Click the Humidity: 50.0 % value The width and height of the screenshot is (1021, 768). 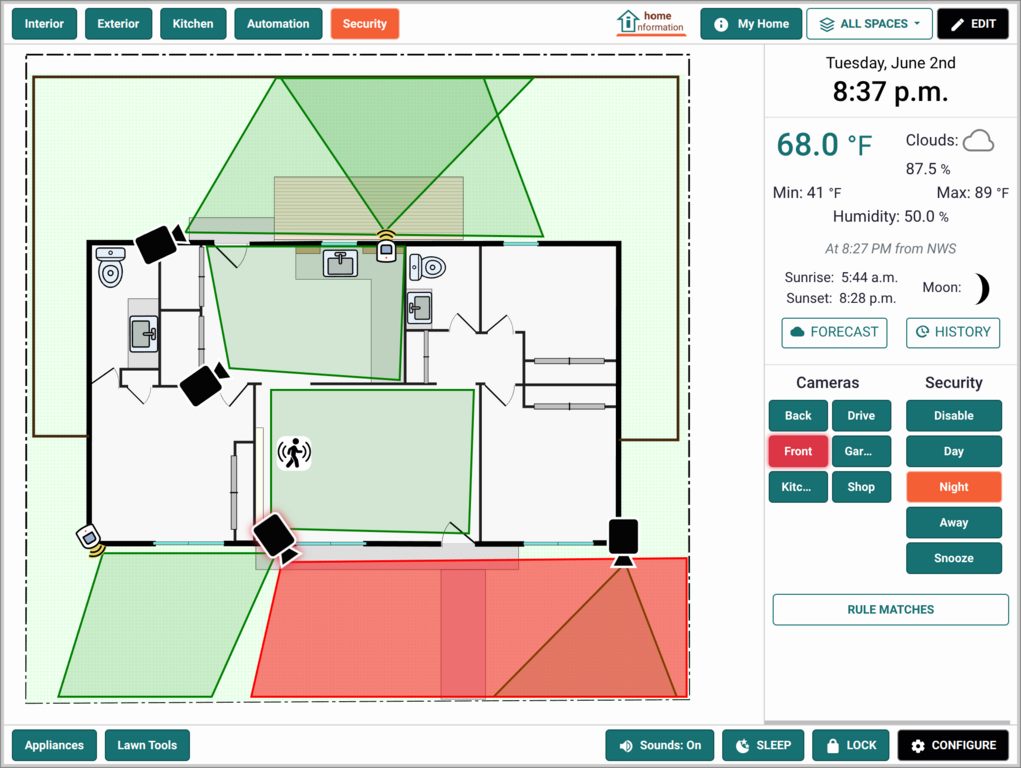pyautogui.click(x=890, y=217)
